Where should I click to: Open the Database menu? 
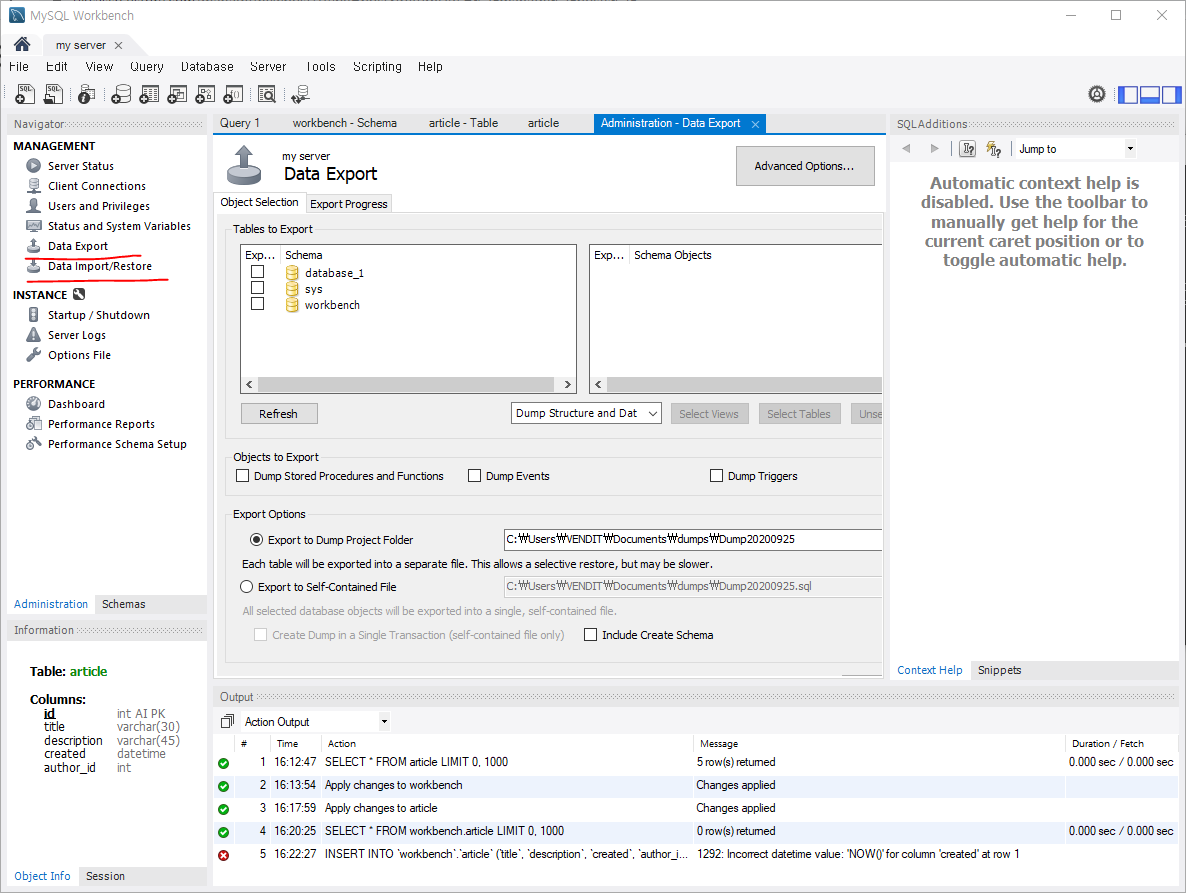(207, 67)
